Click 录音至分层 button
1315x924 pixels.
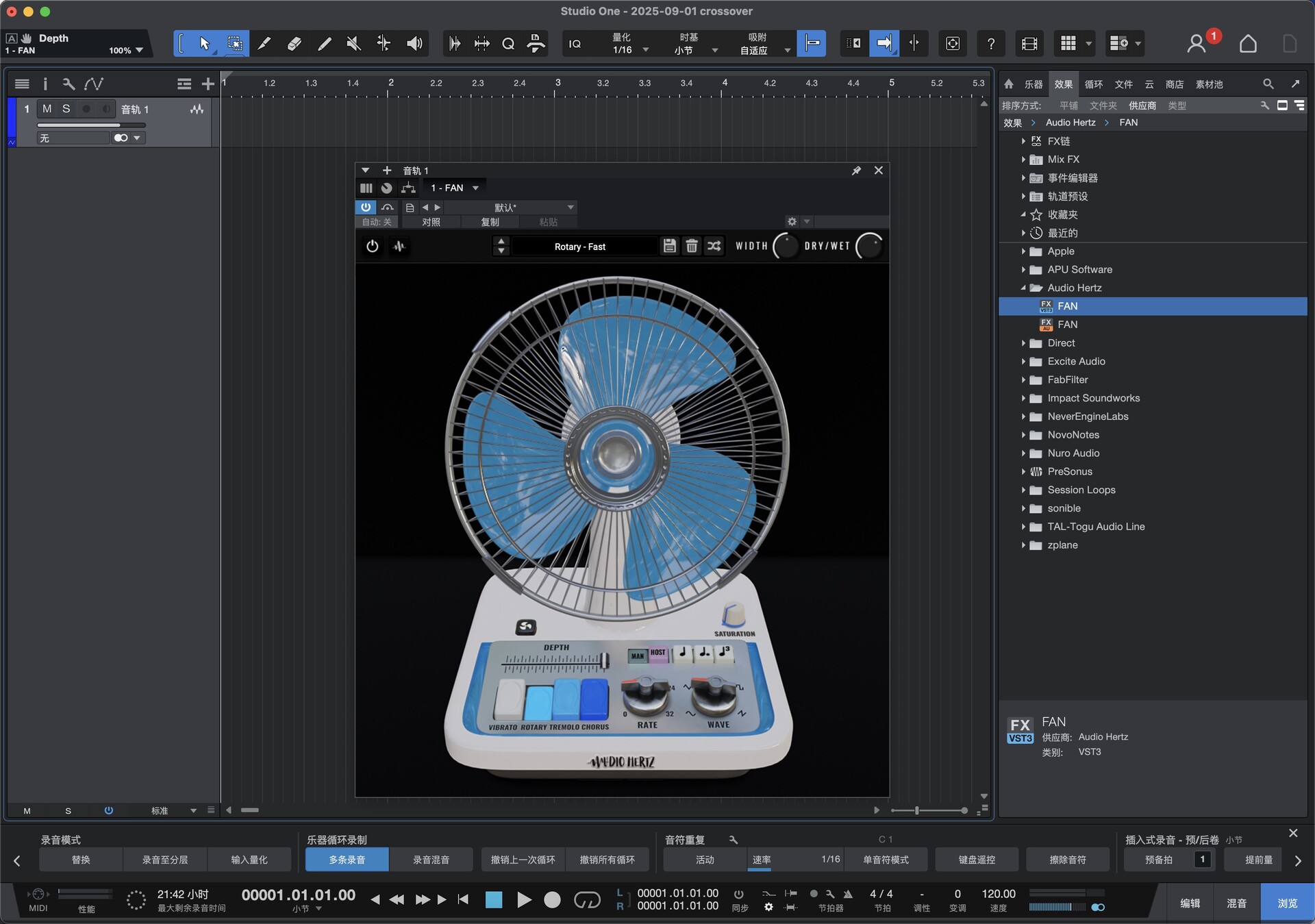pos(165,860)
